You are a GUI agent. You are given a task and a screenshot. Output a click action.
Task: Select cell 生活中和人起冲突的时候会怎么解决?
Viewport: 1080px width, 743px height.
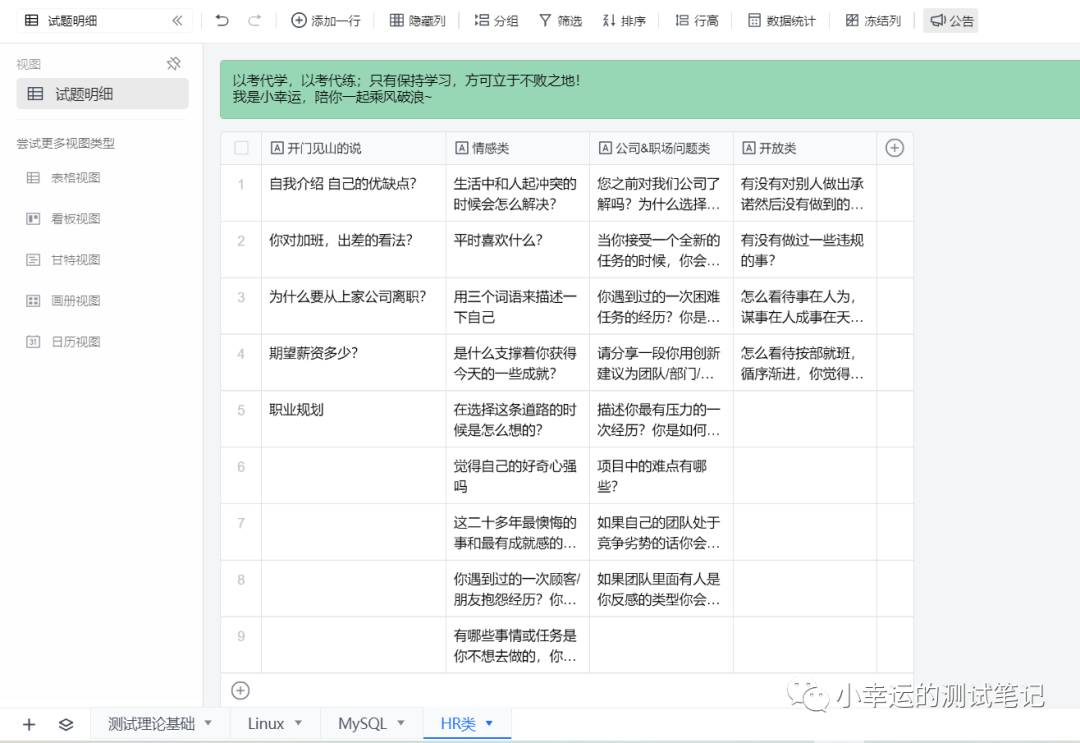tap(517, 193)
